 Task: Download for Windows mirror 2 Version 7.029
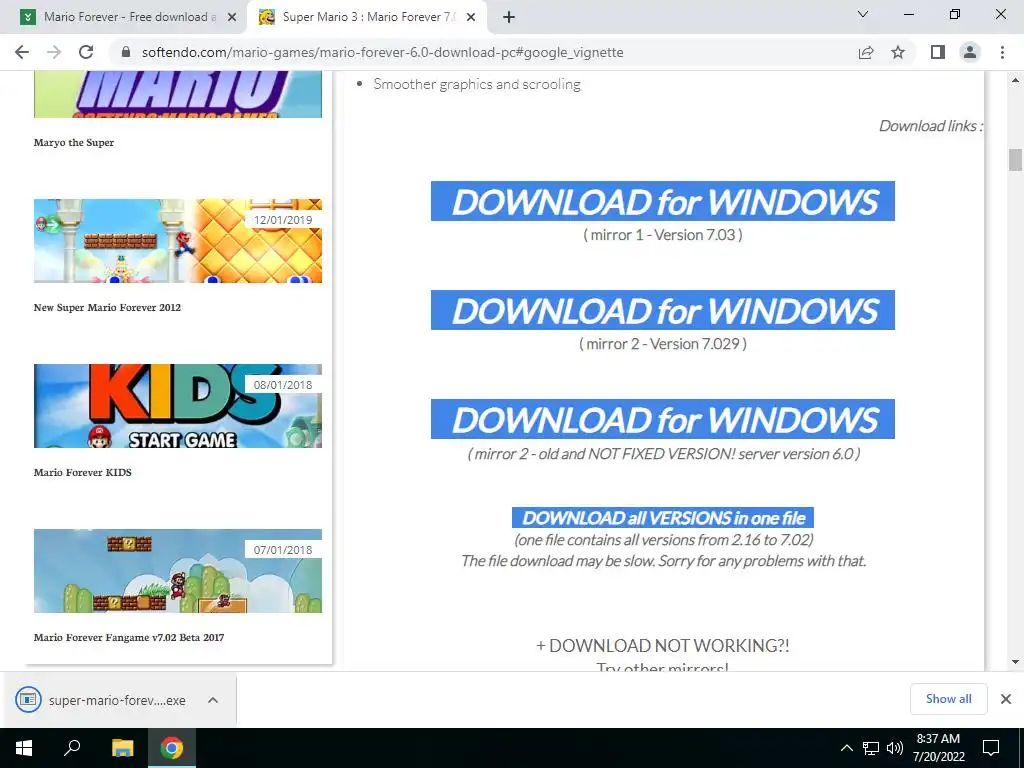pyautogui.click(x=662, y=310)
